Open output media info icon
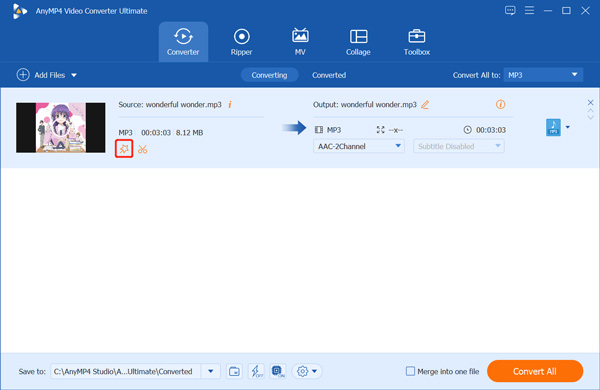600x390 pixels. click(501, 104)
